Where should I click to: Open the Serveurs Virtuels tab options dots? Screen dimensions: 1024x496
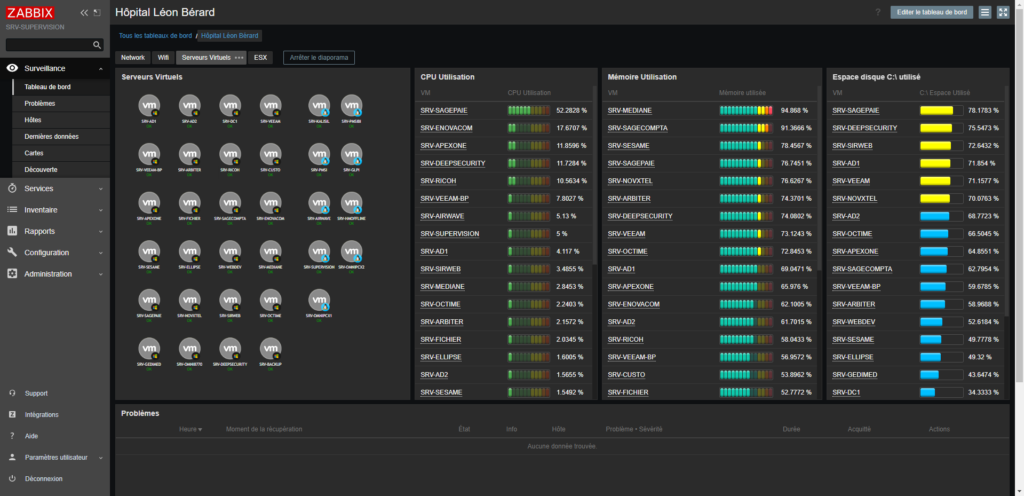click(x=239, y=58)
